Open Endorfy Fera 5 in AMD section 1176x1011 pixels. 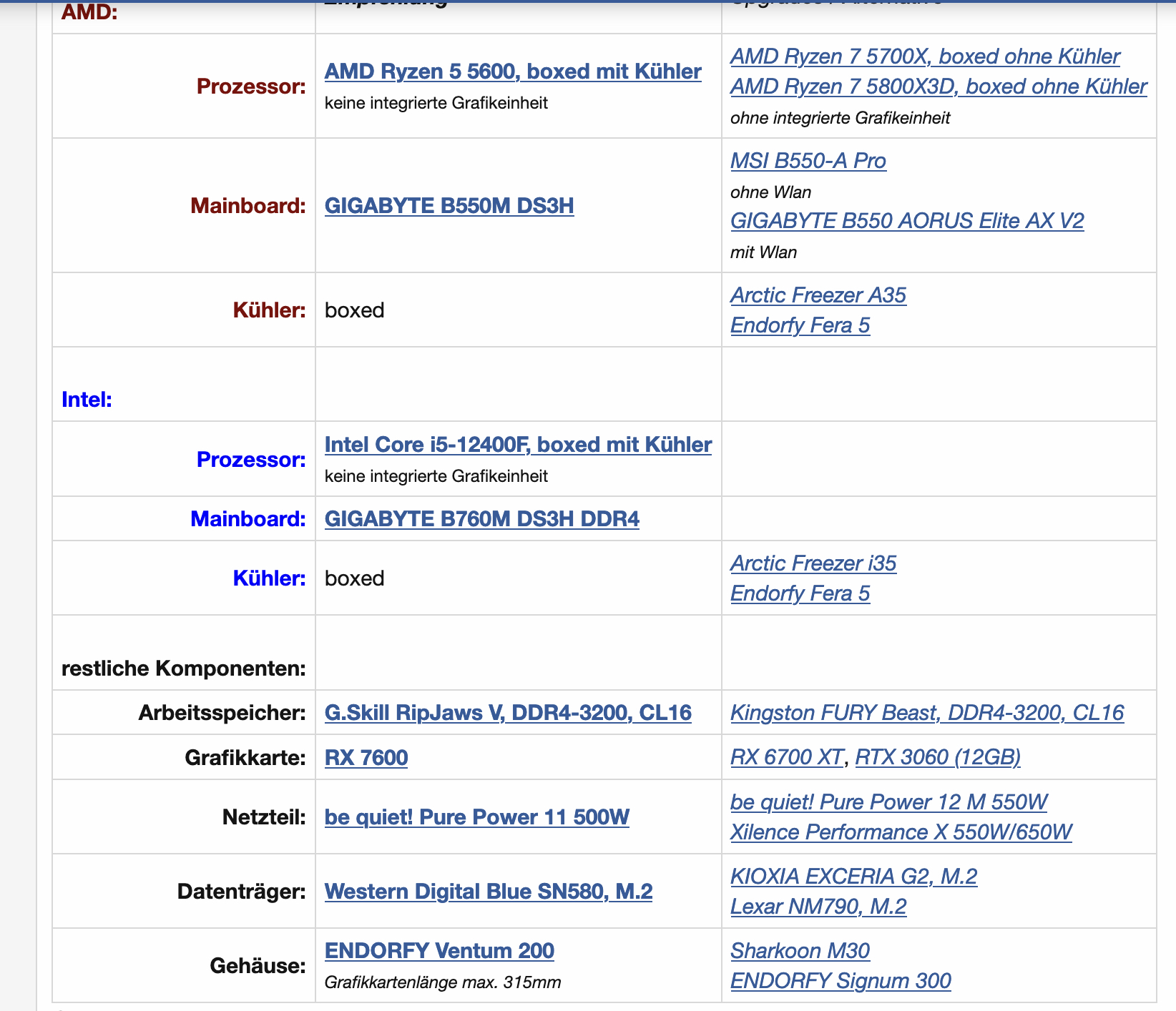click(x=800, y=325)
